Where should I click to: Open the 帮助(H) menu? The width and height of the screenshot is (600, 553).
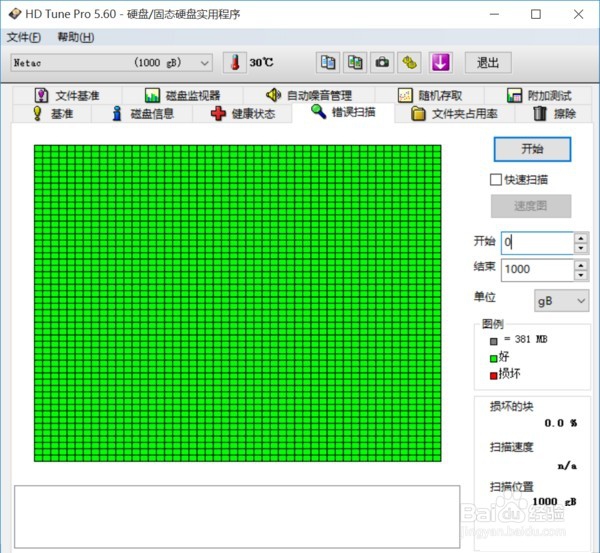pyautogui.click(x=76, y=37)
